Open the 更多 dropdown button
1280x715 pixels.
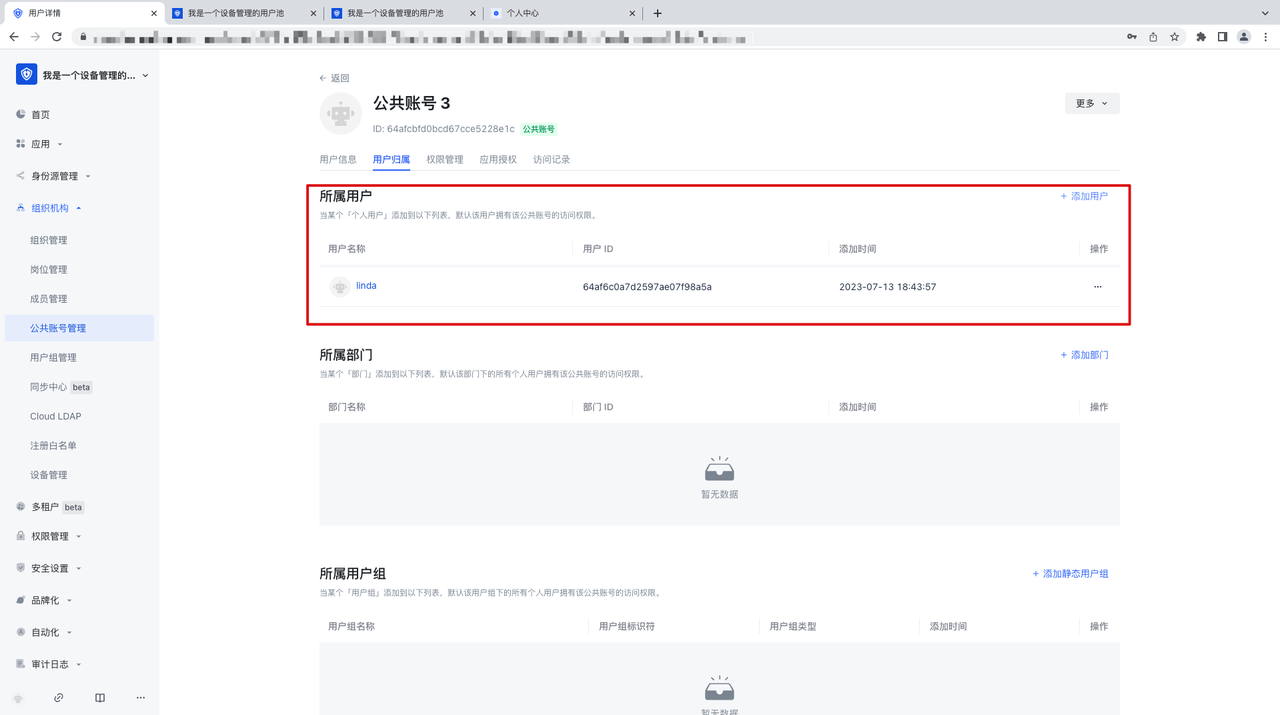point(1092,104)
